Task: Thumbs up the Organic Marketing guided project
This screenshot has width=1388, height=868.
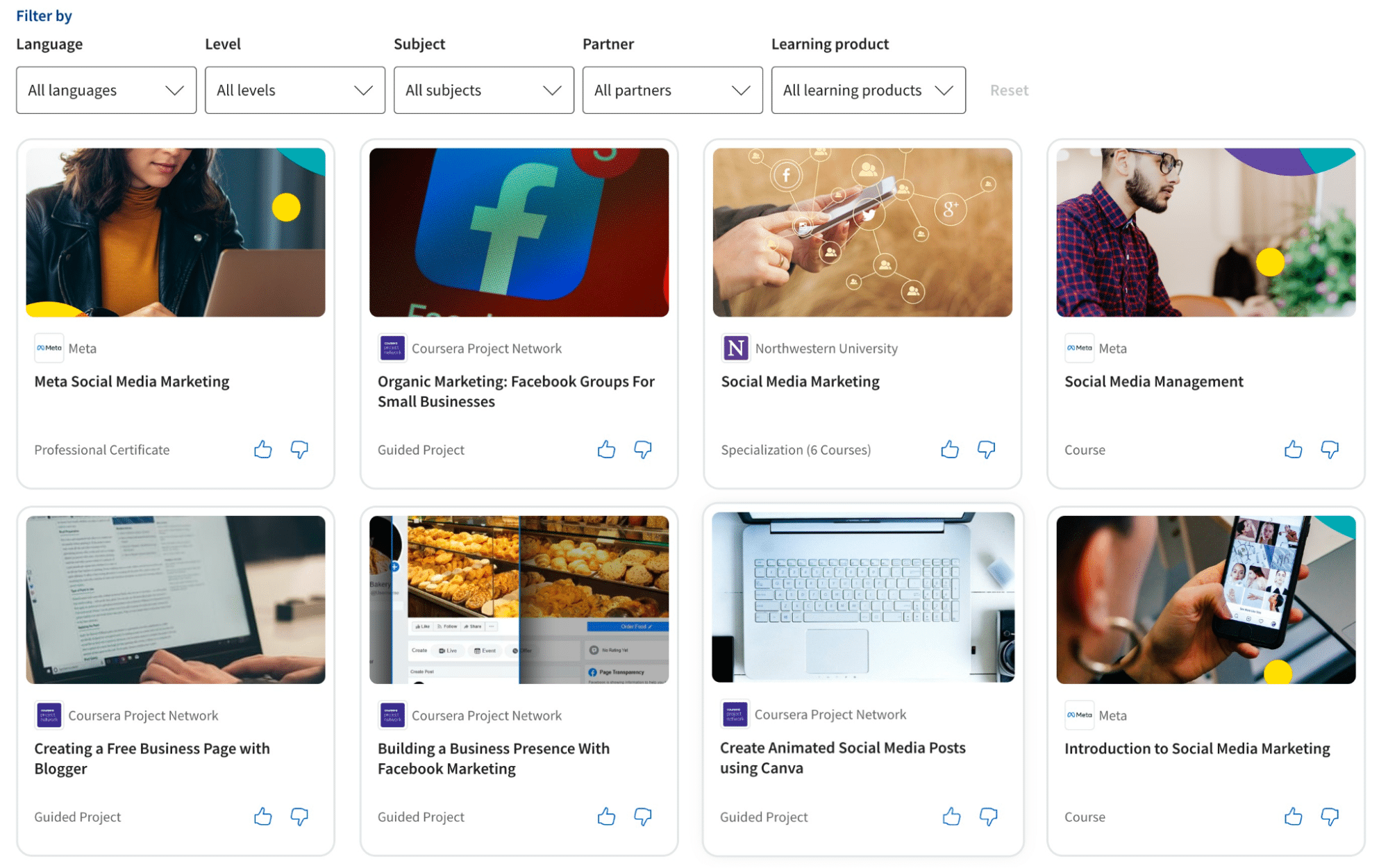Action: [605, 449]
